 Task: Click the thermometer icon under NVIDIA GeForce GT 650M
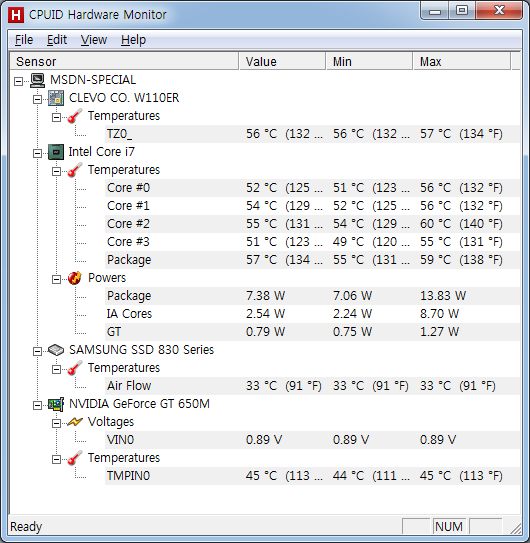click(x=75, y=458)
